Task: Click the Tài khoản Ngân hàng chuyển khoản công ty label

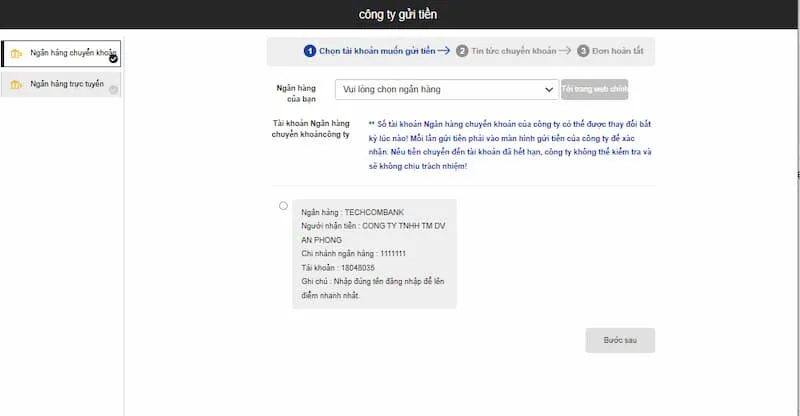Action: click(311, 129)
